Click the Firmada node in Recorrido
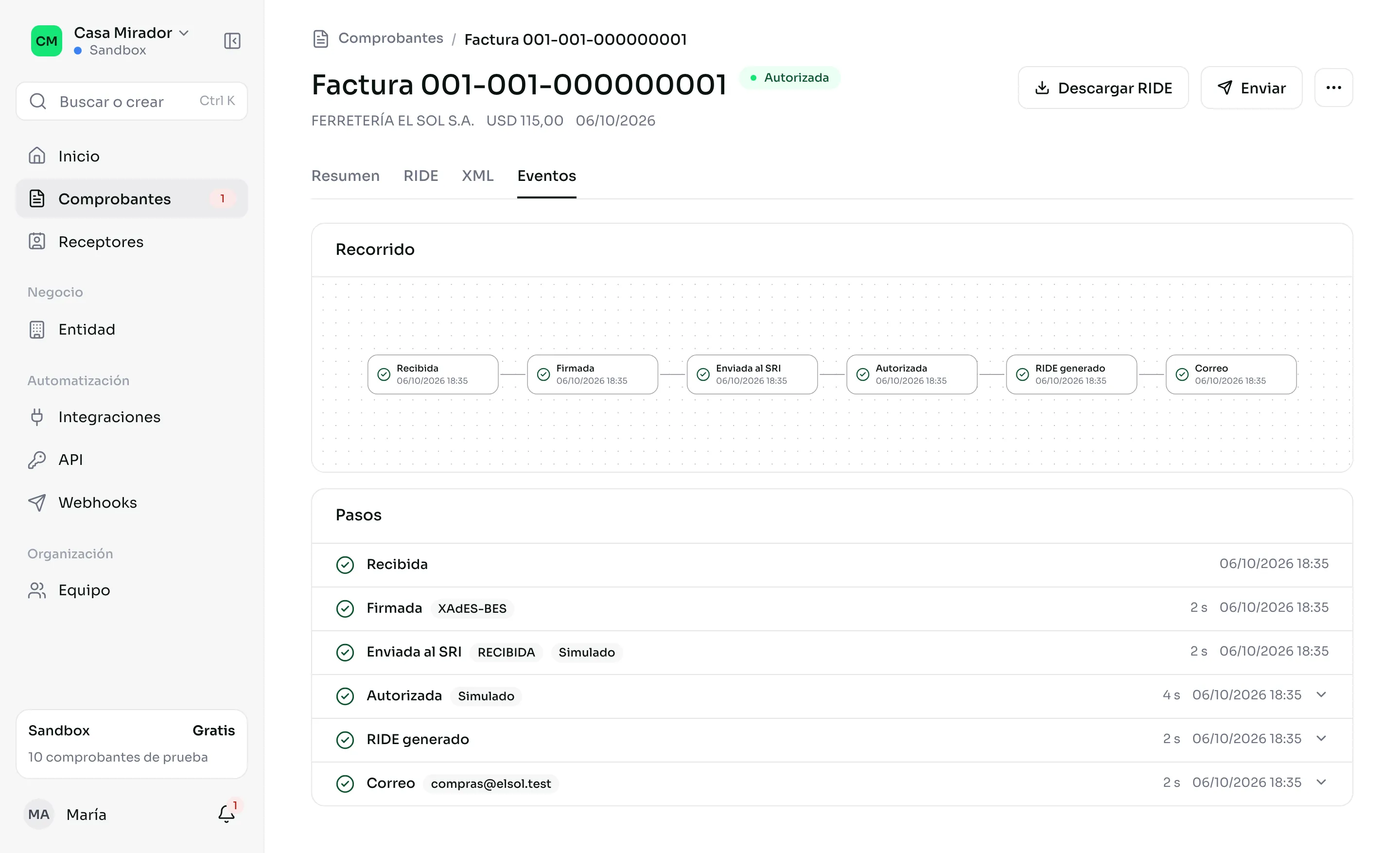 (593, 374)
